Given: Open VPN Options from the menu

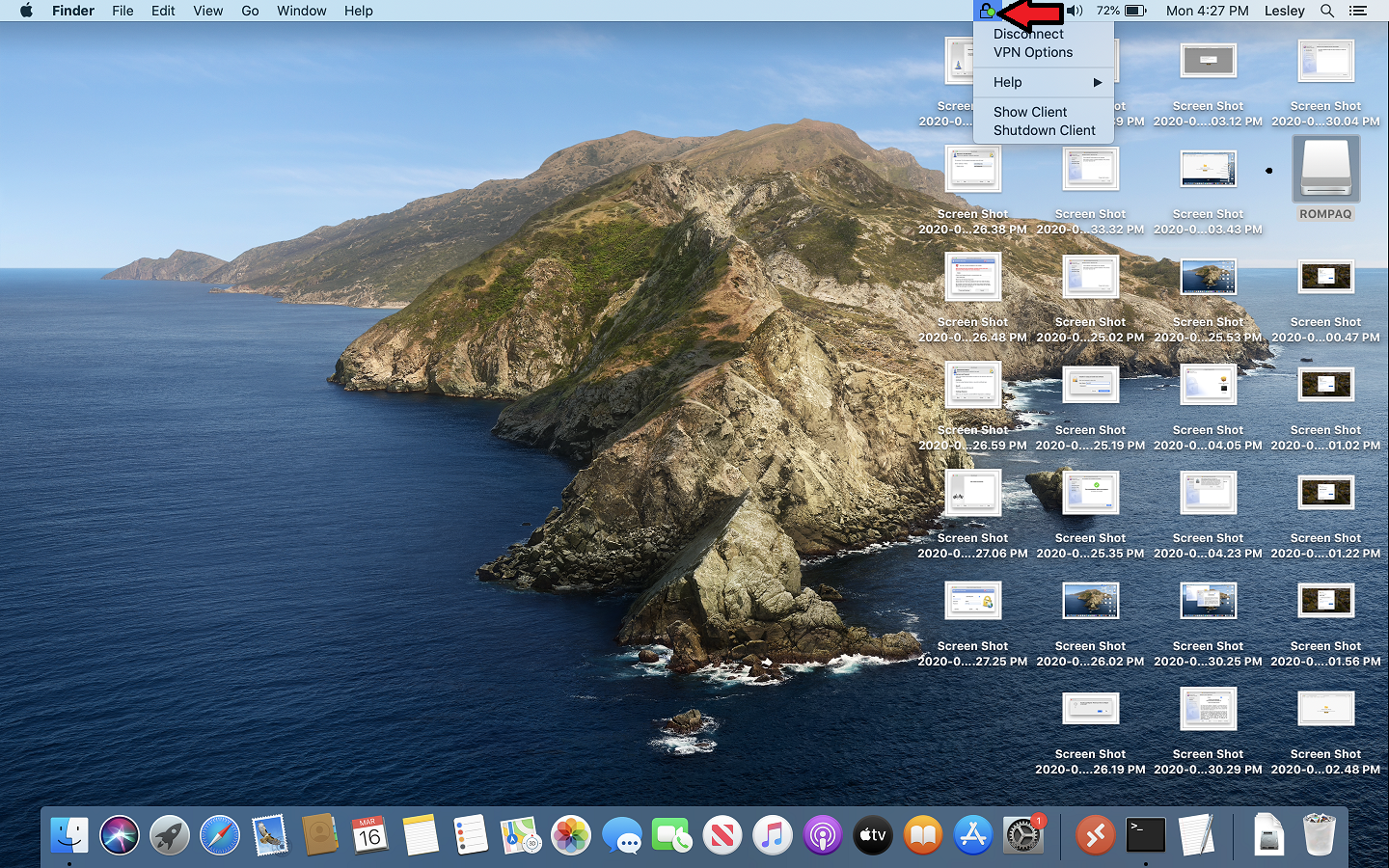Looking at the screenshot, I should pyautogui.click(x=1033, y=52).
